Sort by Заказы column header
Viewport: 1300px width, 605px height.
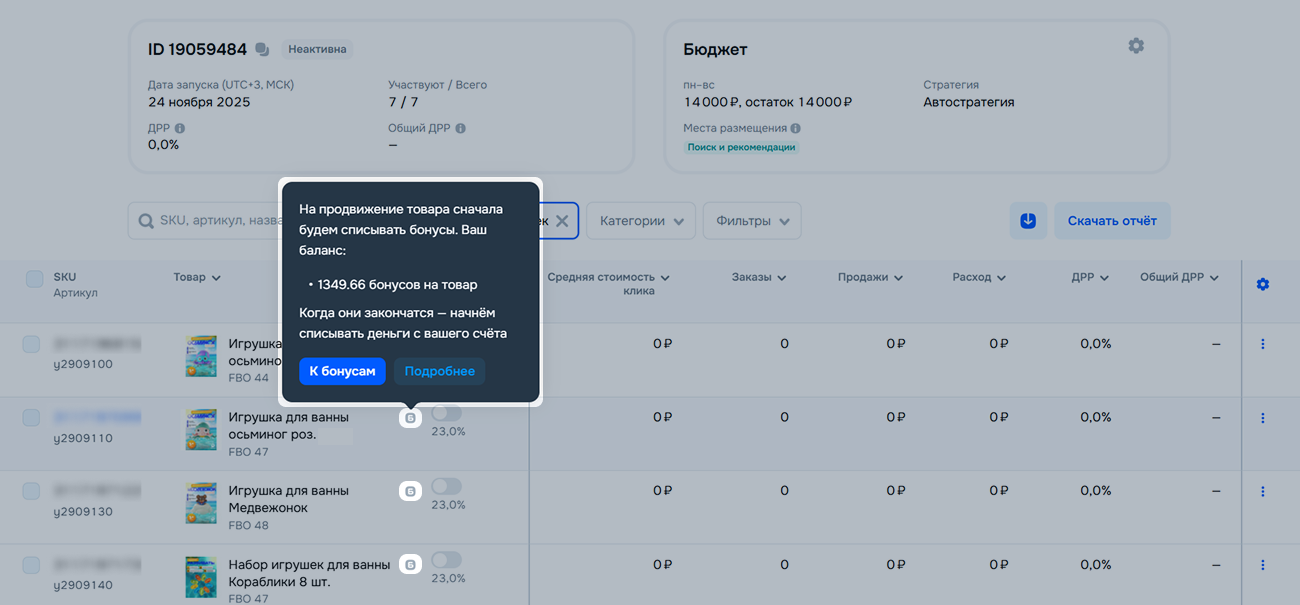pos(758,277)
